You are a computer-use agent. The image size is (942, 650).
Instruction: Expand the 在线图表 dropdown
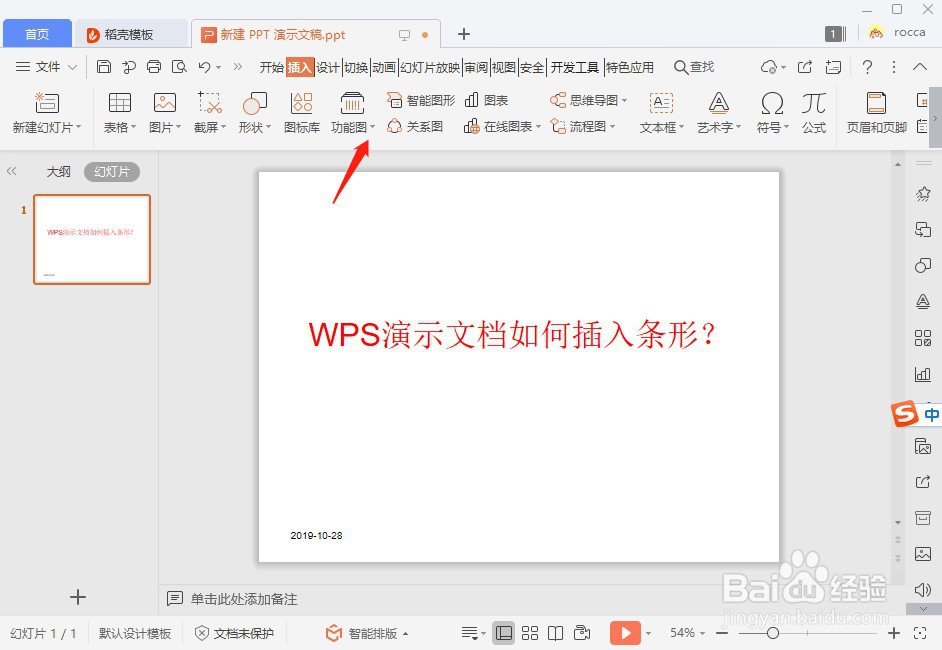point(538,126)
